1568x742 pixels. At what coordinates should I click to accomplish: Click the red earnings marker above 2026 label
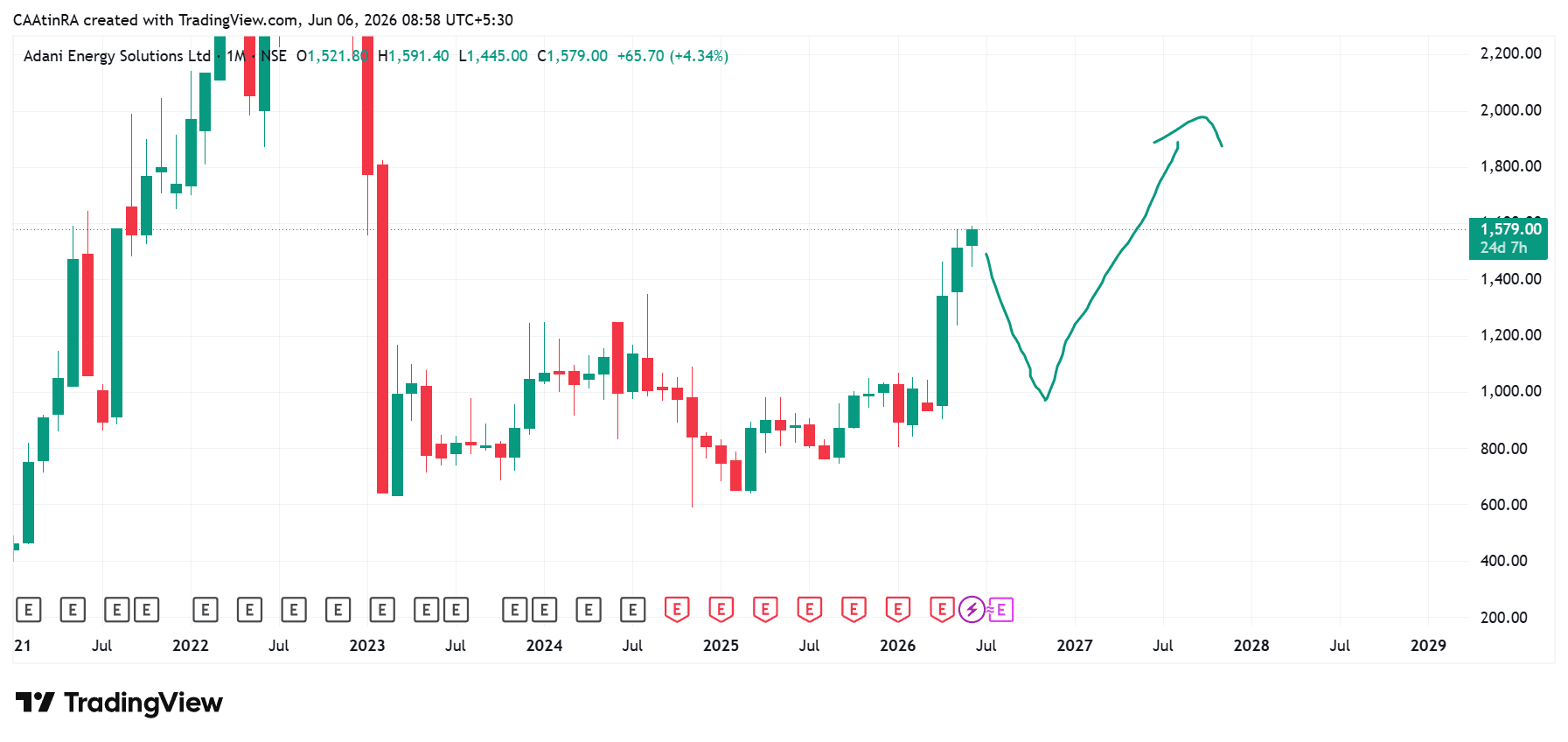pos(898,609)
